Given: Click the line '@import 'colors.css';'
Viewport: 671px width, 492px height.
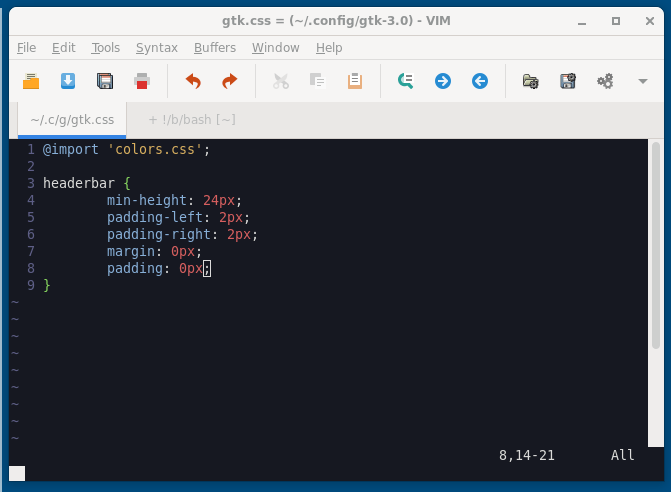Looking at the screenshot, I should coord(126,149).
